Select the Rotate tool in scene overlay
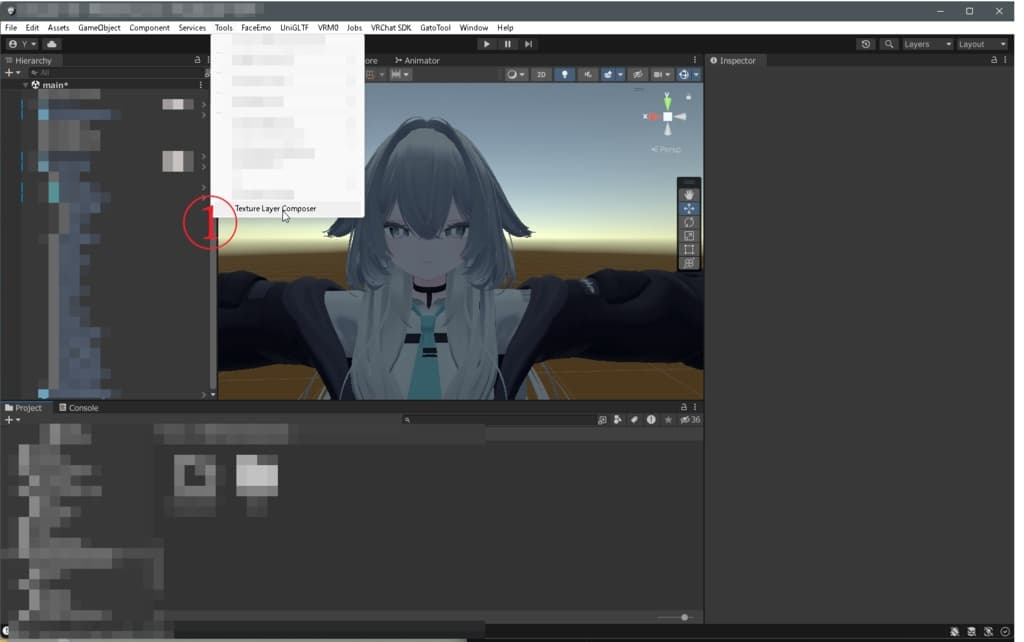The image size is (1024, 642). tap(688, 222)
